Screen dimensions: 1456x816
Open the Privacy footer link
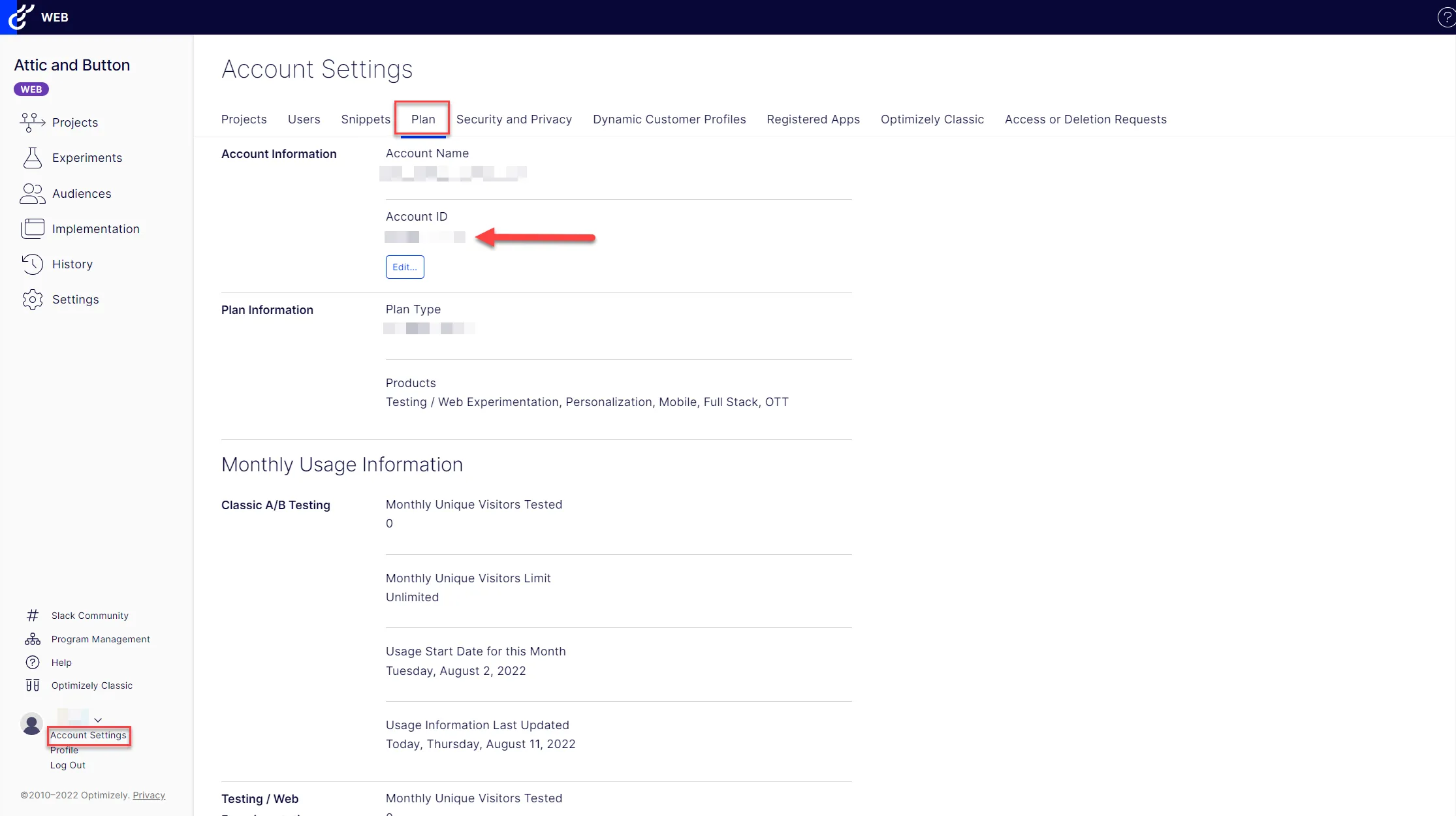(149, 795)
